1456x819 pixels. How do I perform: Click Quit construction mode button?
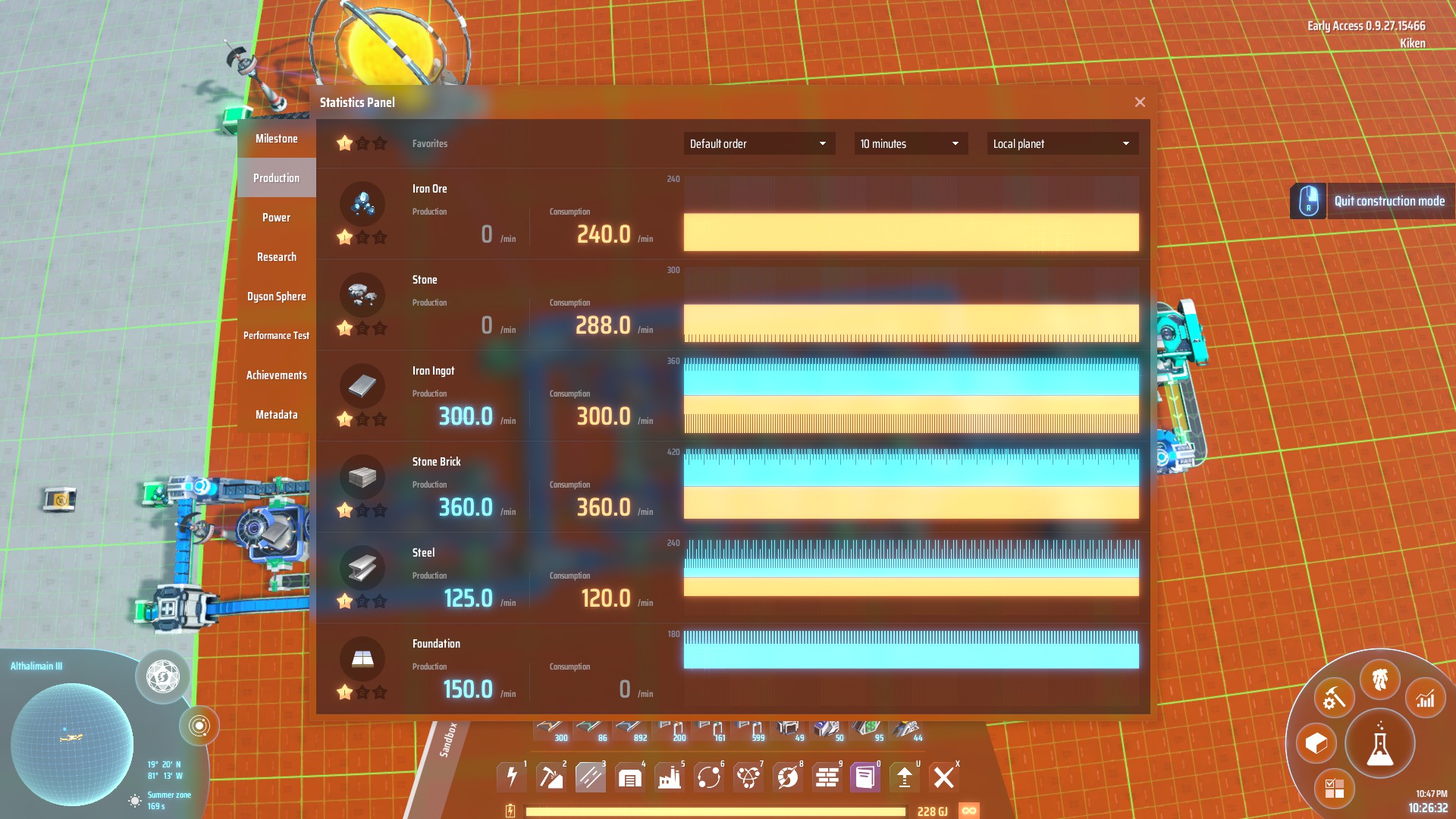coord(1389,201)
